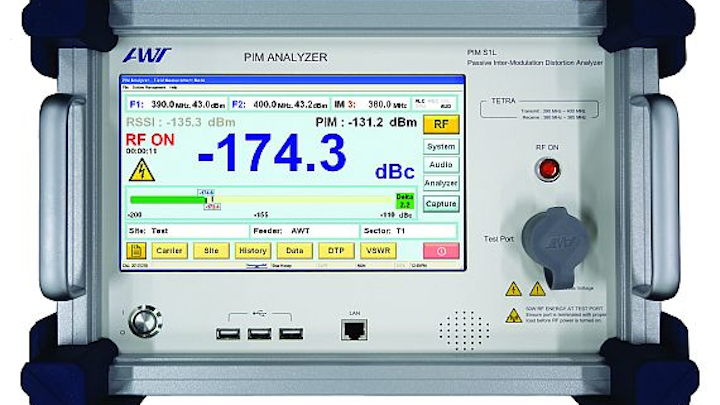
Task: Click the -155 scale label
Action: click(261, 215)
